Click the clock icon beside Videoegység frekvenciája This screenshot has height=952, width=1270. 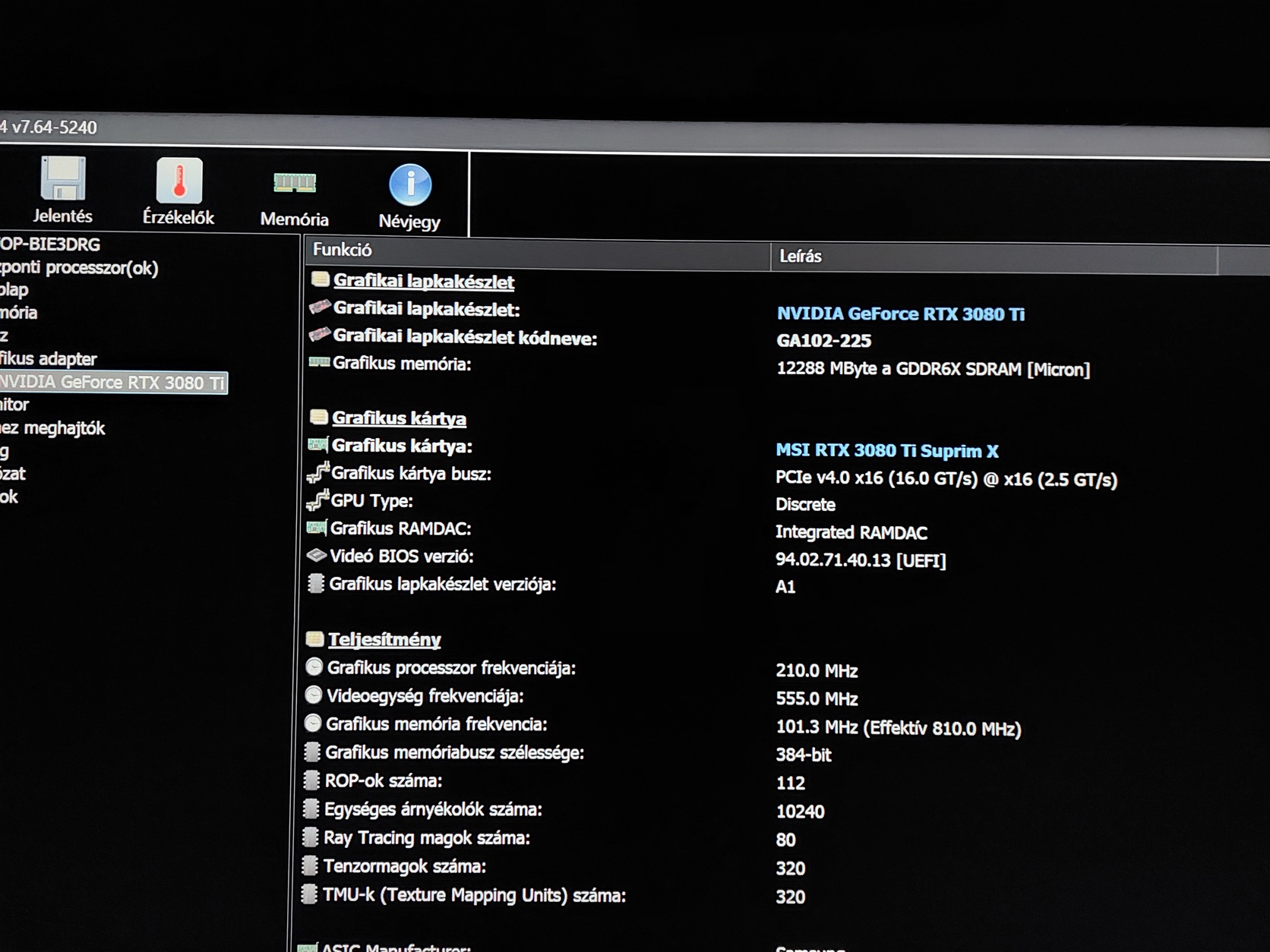coord(313,695)
